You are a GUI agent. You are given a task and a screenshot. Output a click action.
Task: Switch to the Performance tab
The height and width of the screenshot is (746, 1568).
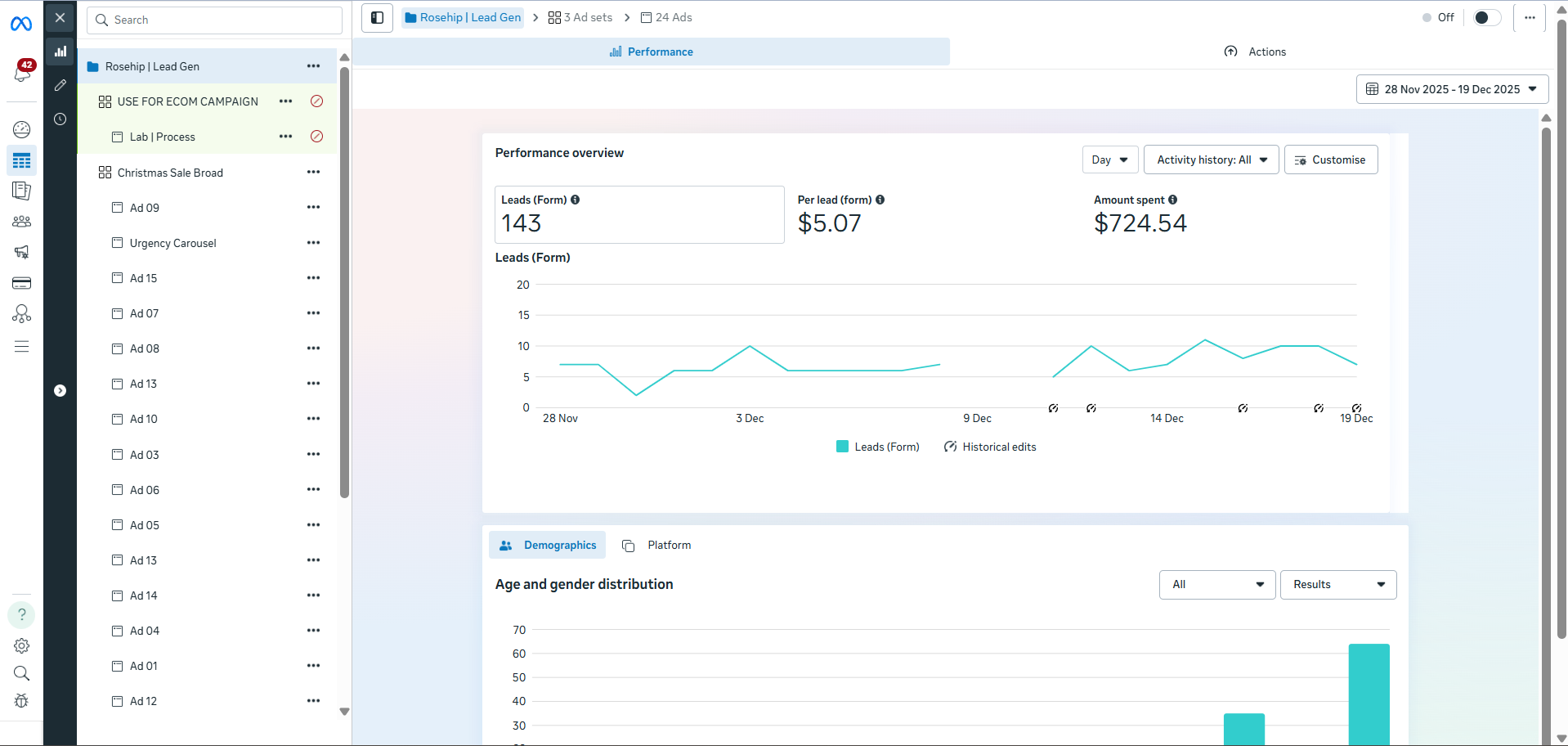point(652,52)
